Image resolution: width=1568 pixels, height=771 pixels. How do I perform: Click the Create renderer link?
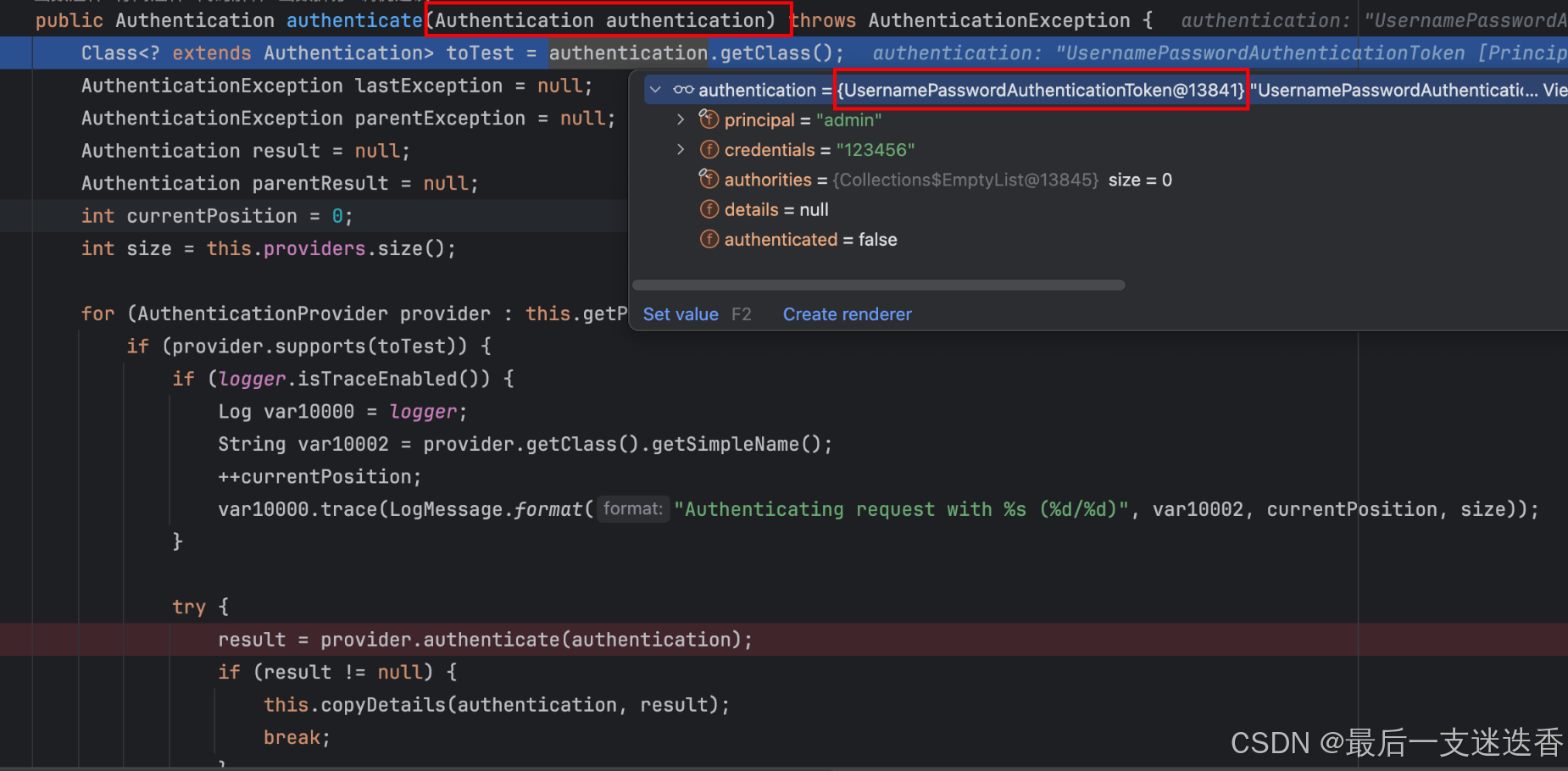847,314
